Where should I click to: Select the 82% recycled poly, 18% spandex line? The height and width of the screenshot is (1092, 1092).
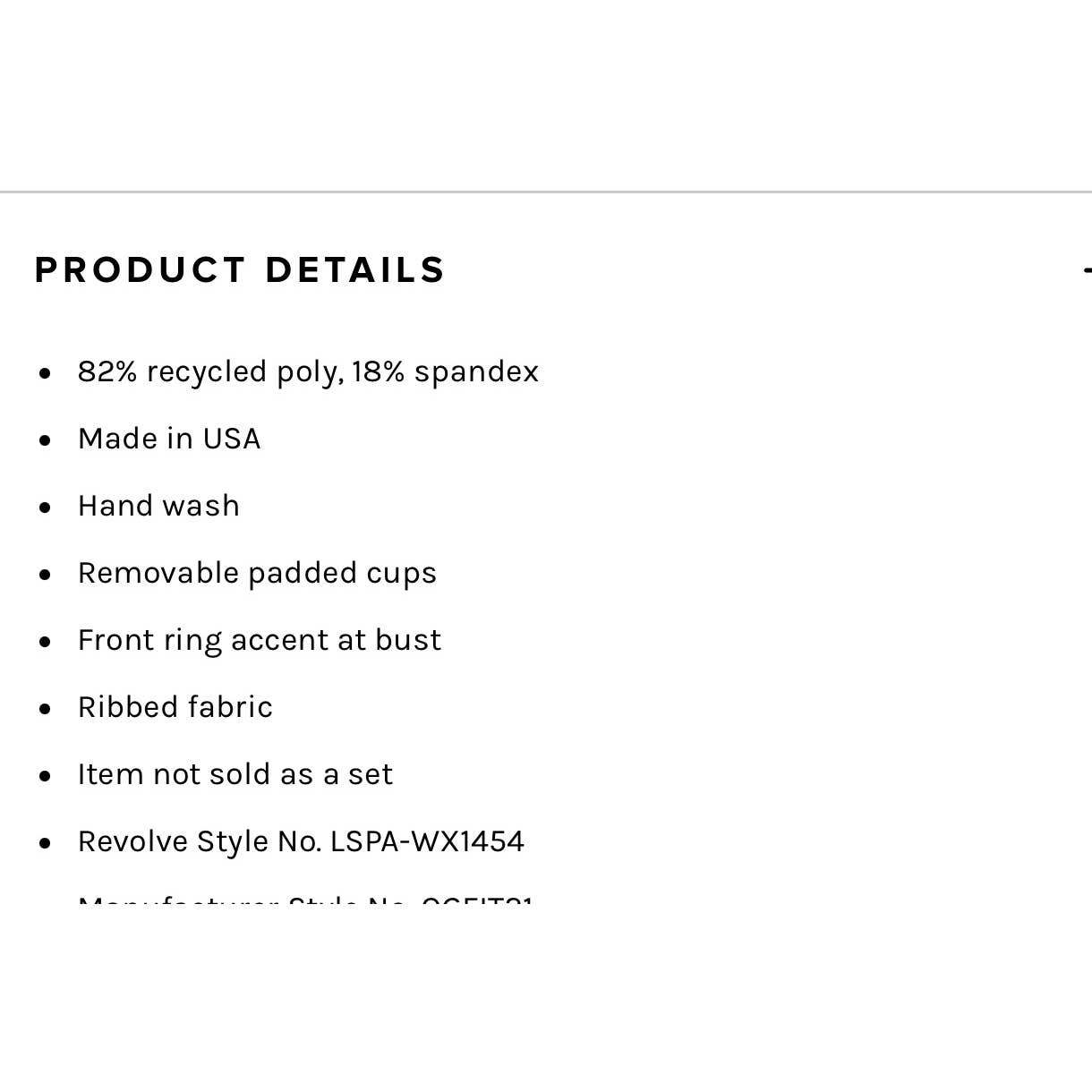tap(308, 371)
